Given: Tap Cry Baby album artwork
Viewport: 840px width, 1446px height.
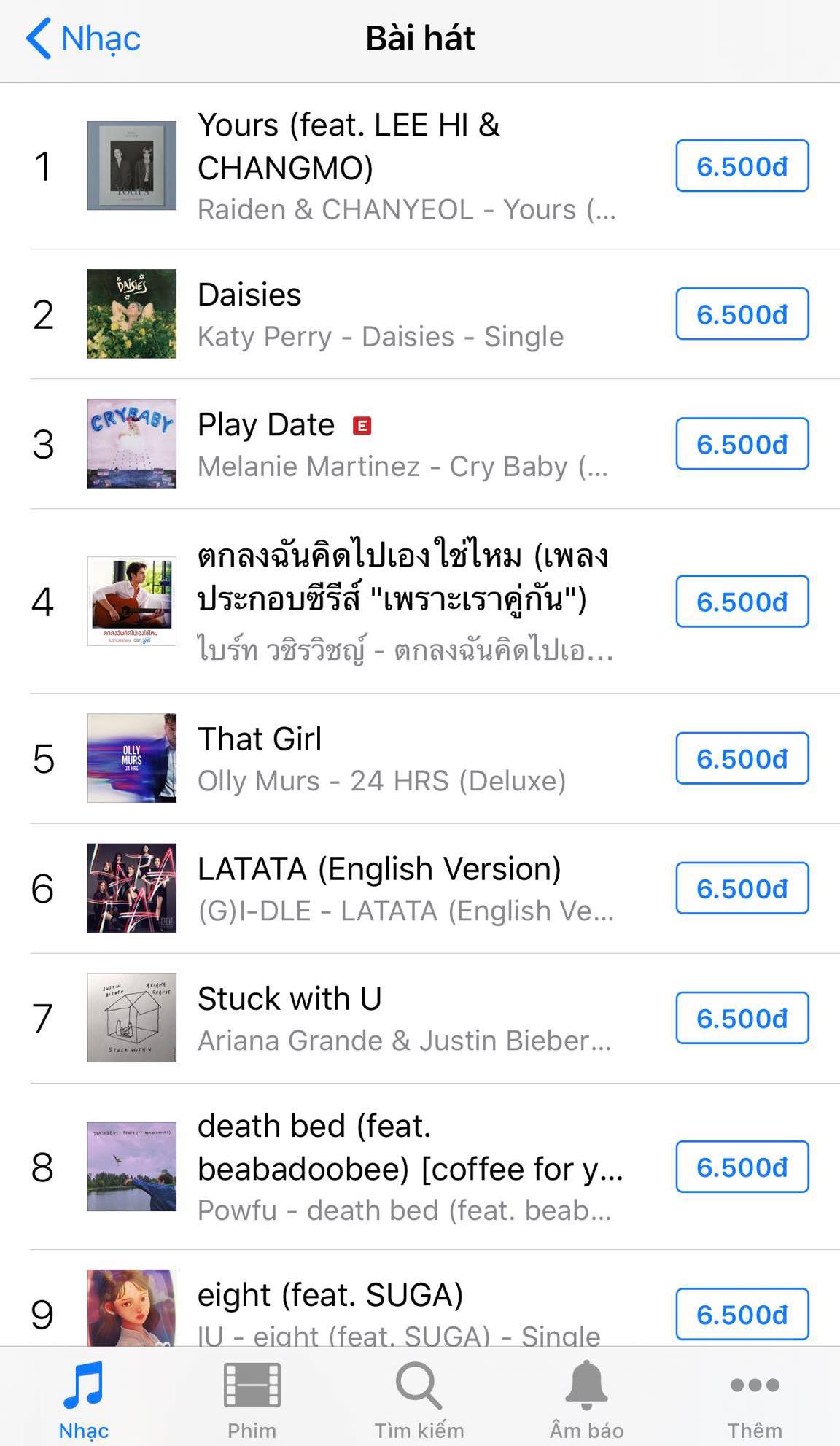Looking at the screenshot, I should [132, 443].
